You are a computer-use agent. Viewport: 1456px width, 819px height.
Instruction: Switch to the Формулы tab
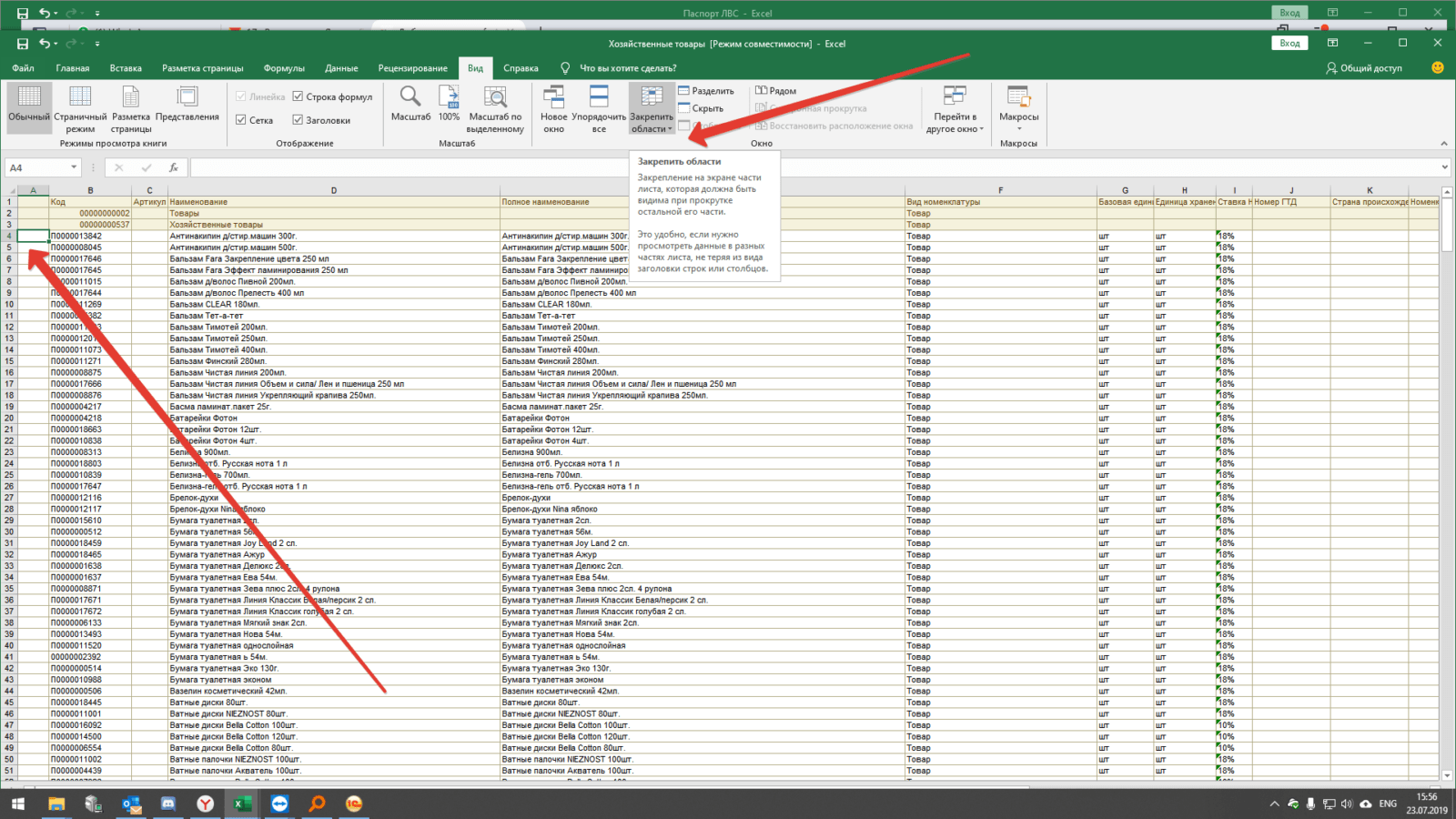coord(284,68)
